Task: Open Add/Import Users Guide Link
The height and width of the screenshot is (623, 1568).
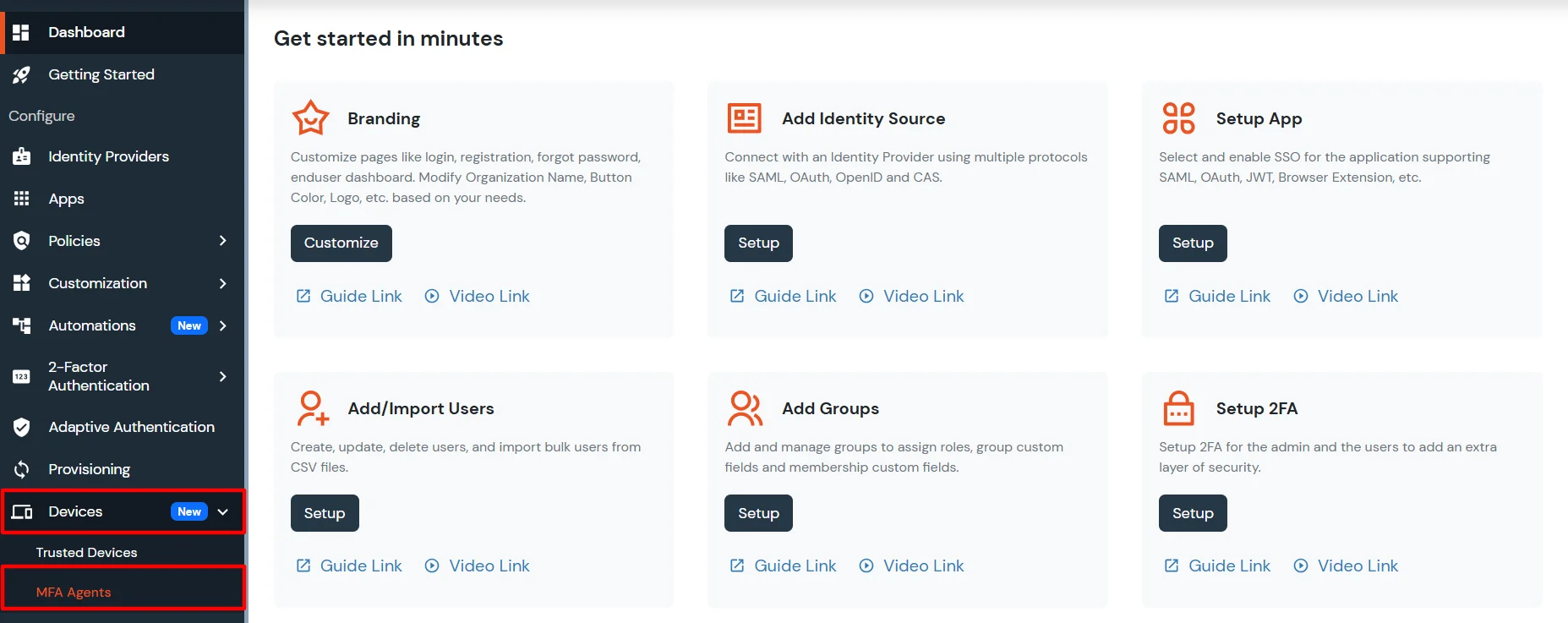Action: click(x=361, y=566)
